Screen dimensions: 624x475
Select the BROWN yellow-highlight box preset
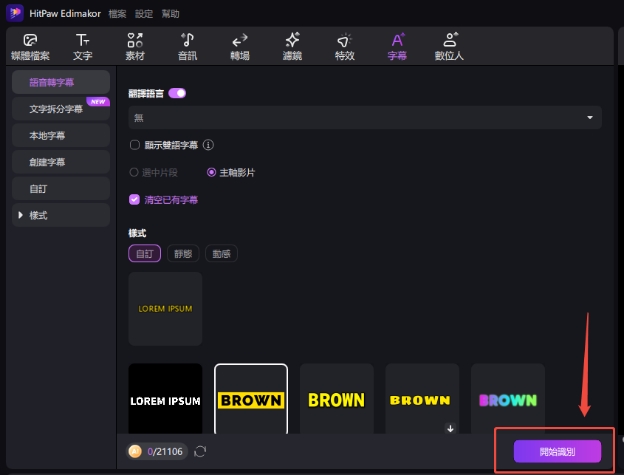click(x=251, y=399)
